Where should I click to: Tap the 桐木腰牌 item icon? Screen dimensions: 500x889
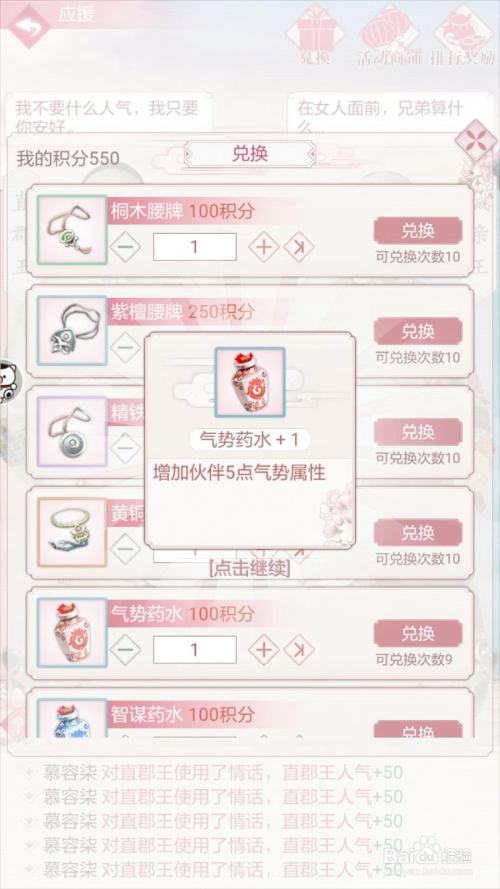73,230
